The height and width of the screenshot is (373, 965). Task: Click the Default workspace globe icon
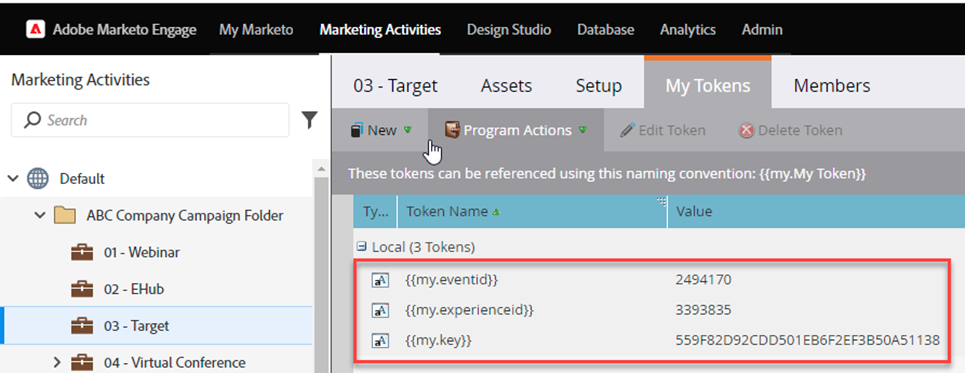38,179
